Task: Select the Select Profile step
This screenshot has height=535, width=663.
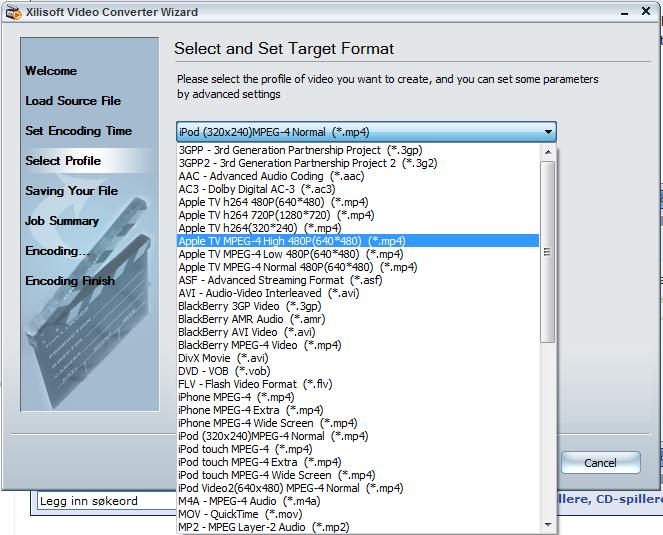Action: [x=63, y=161]
